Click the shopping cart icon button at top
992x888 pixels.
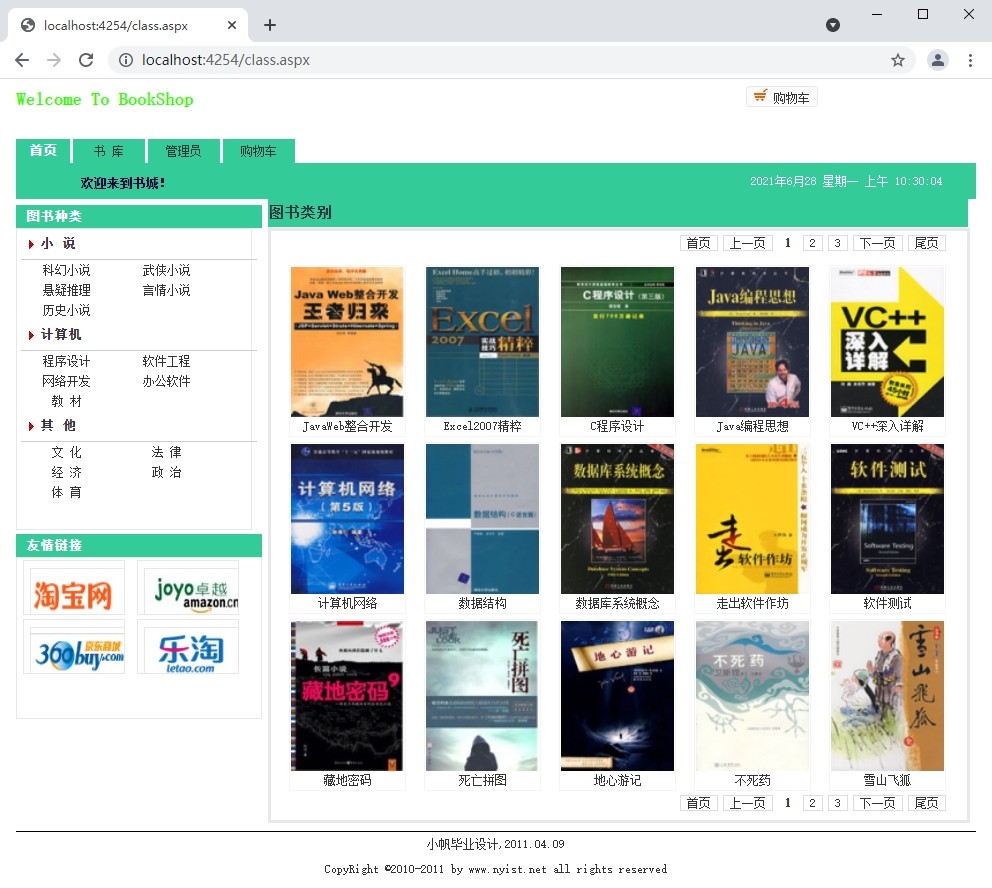(781, 97)
